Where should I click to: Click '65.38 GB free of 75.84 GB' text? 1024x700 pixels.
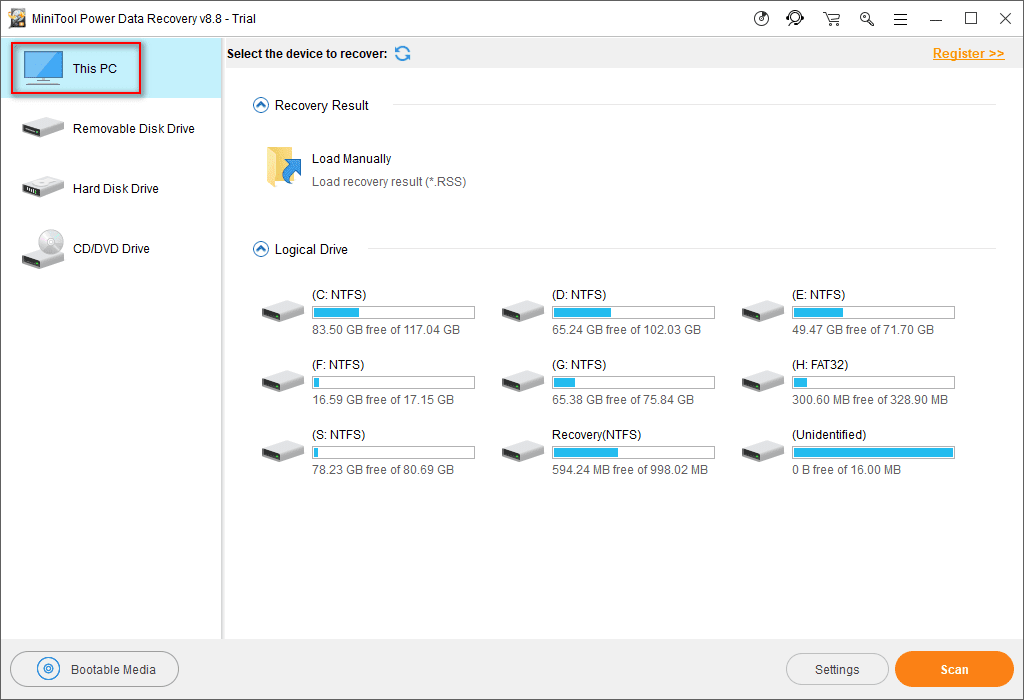pos(623,400)
